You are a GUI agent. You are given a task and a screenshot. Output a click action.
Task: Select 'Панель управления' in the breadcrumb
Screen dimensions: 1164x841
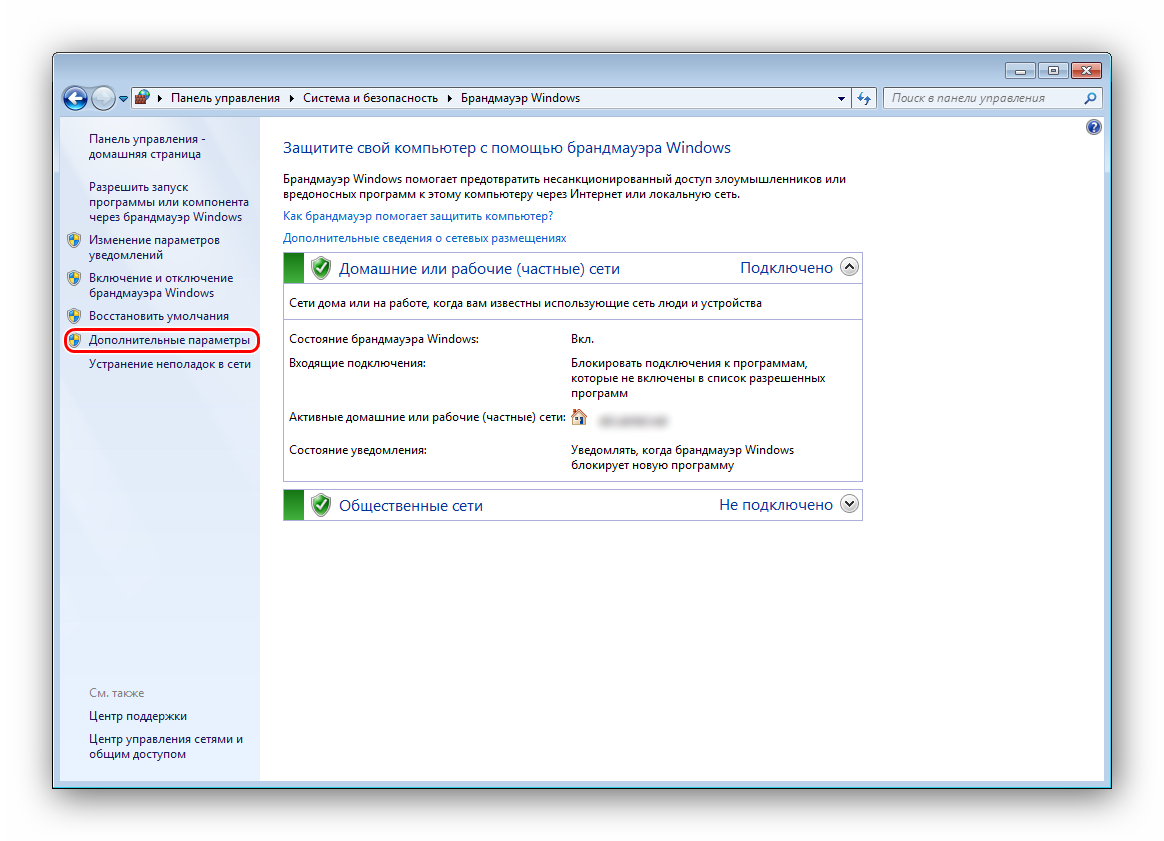[225, 98]
